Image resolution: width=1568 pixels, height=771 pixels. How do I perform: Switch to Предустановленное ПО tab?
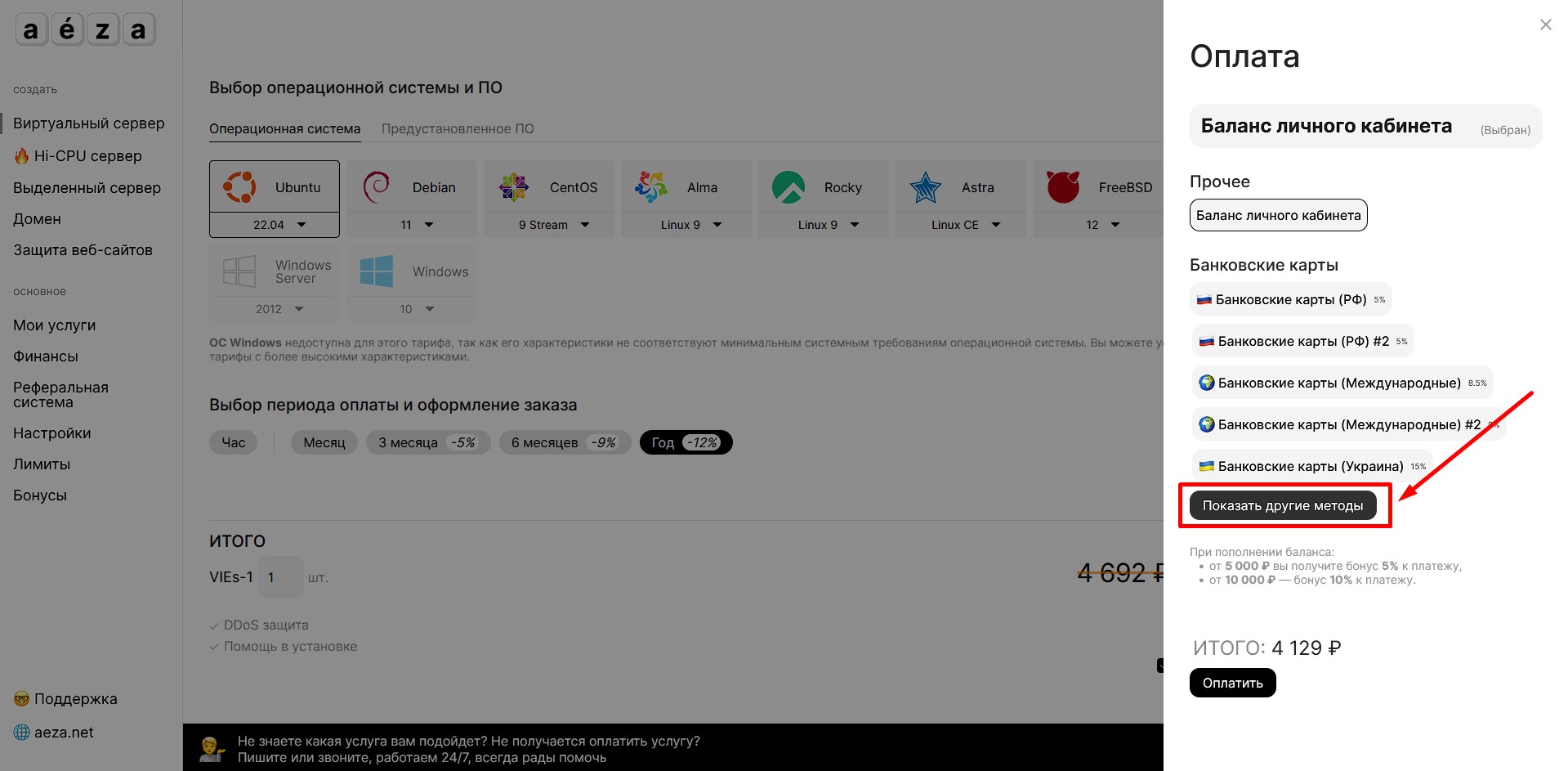tap(458, 128)
